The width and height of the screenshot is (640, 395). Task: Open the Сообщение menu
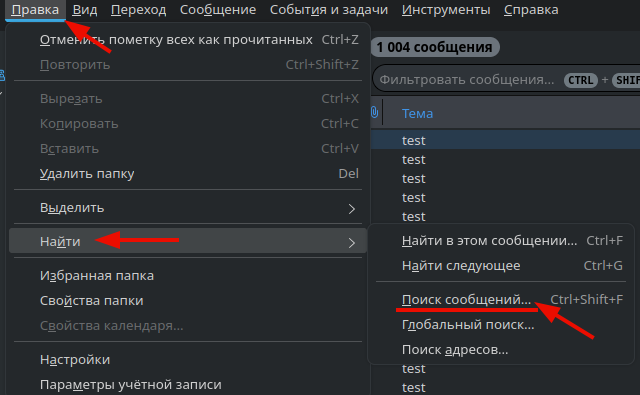click(x=218, y=10)
